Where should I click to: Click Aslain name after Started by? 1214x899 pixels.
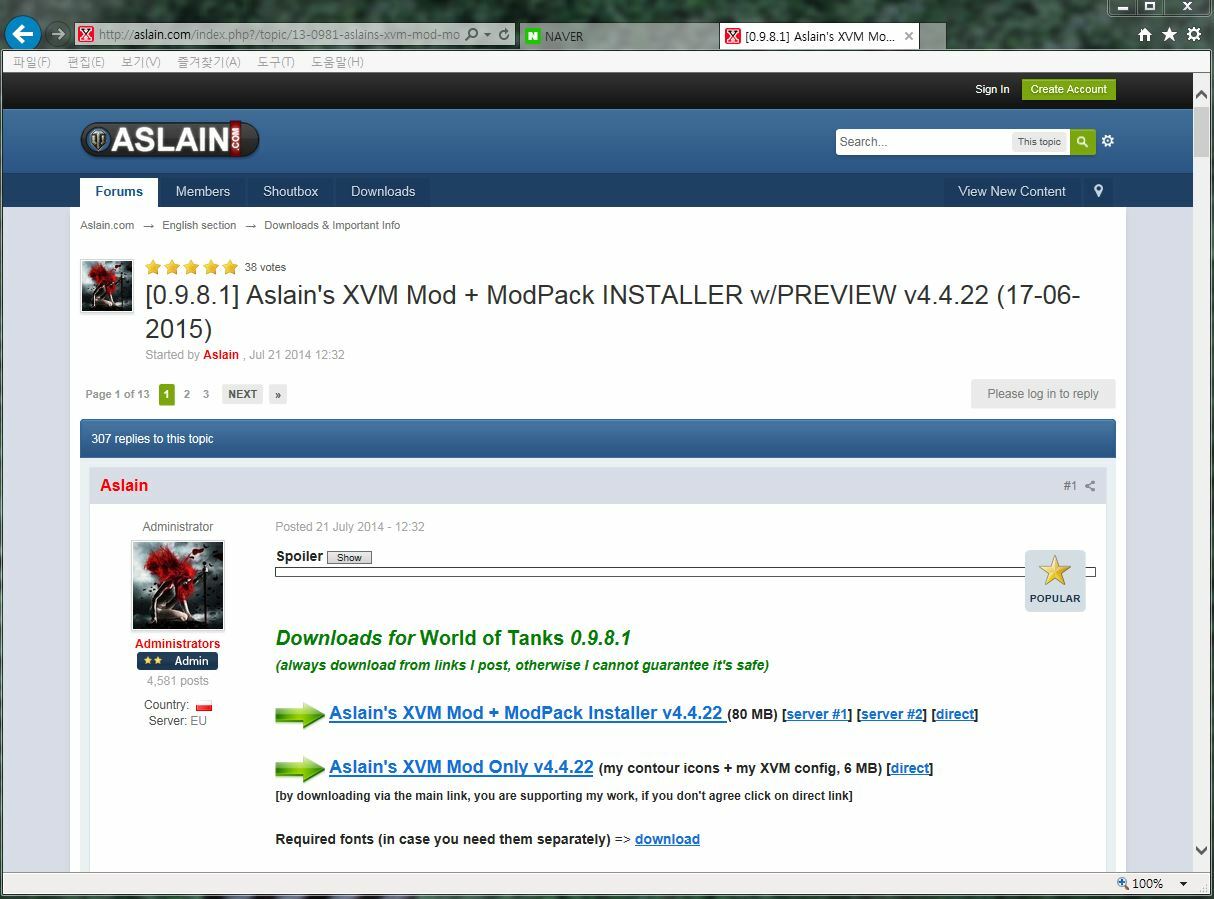(221, 355)
